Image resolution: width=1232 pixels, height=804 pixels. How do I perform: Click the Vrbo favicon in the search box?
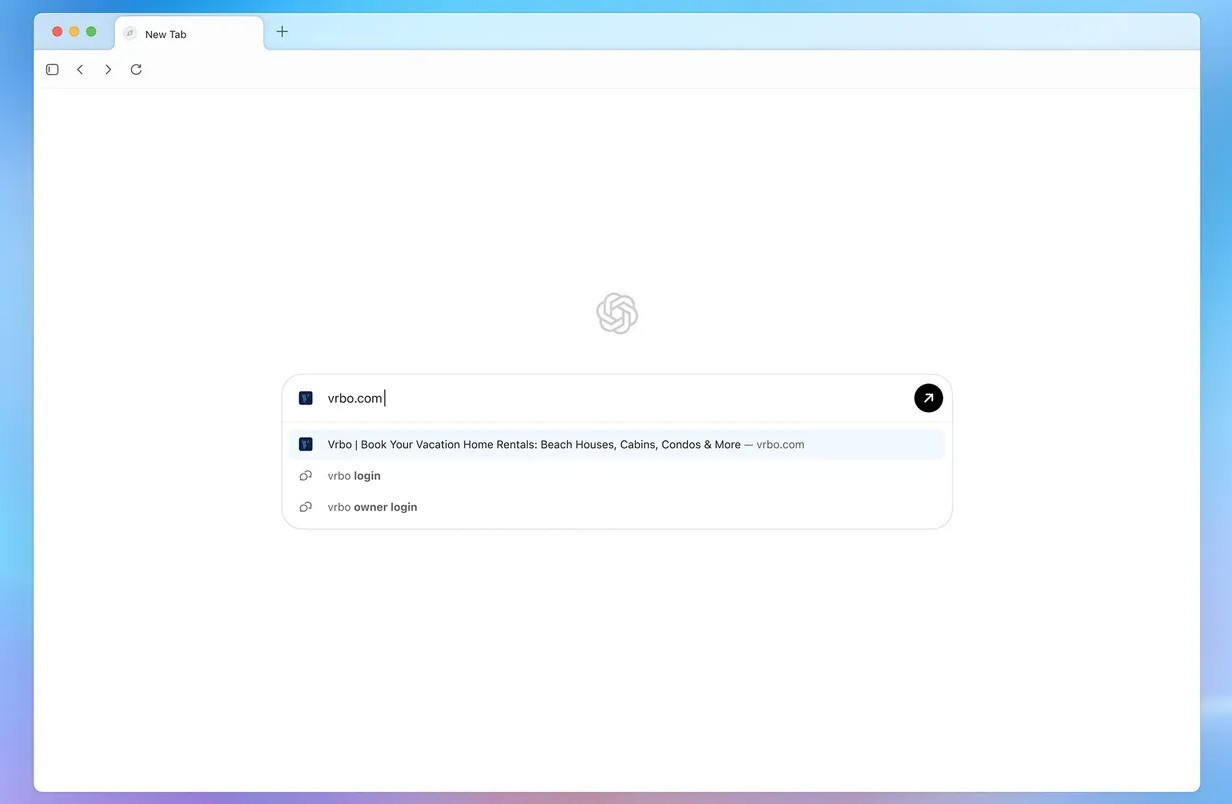coord(306,398)
